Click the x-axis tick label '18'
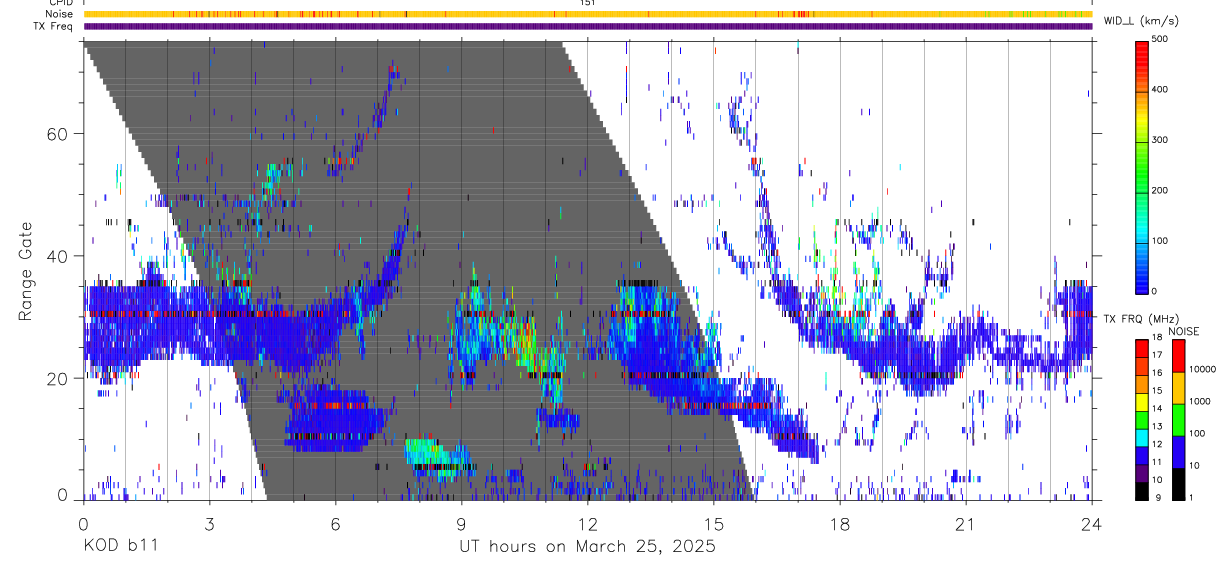Image resolution: width=1228 pixels, height=567 pixels. click(x=840, y=523)
